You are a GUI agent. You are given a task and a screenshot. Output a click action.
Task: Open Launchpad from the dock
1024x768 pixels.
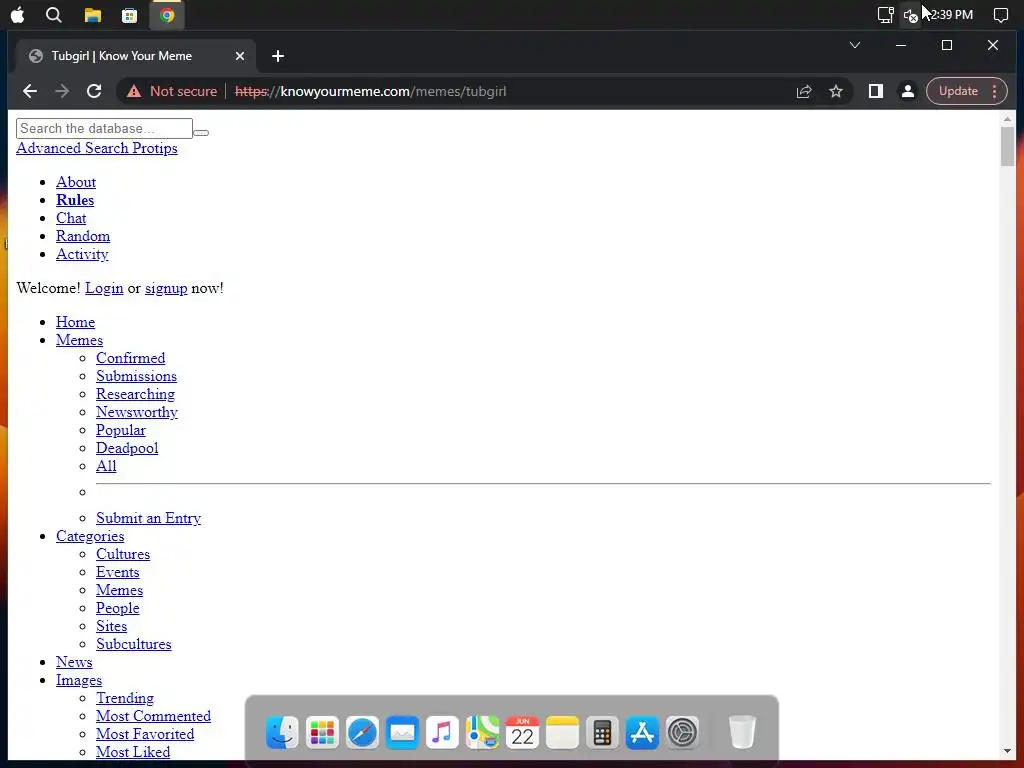pos(322,732)
